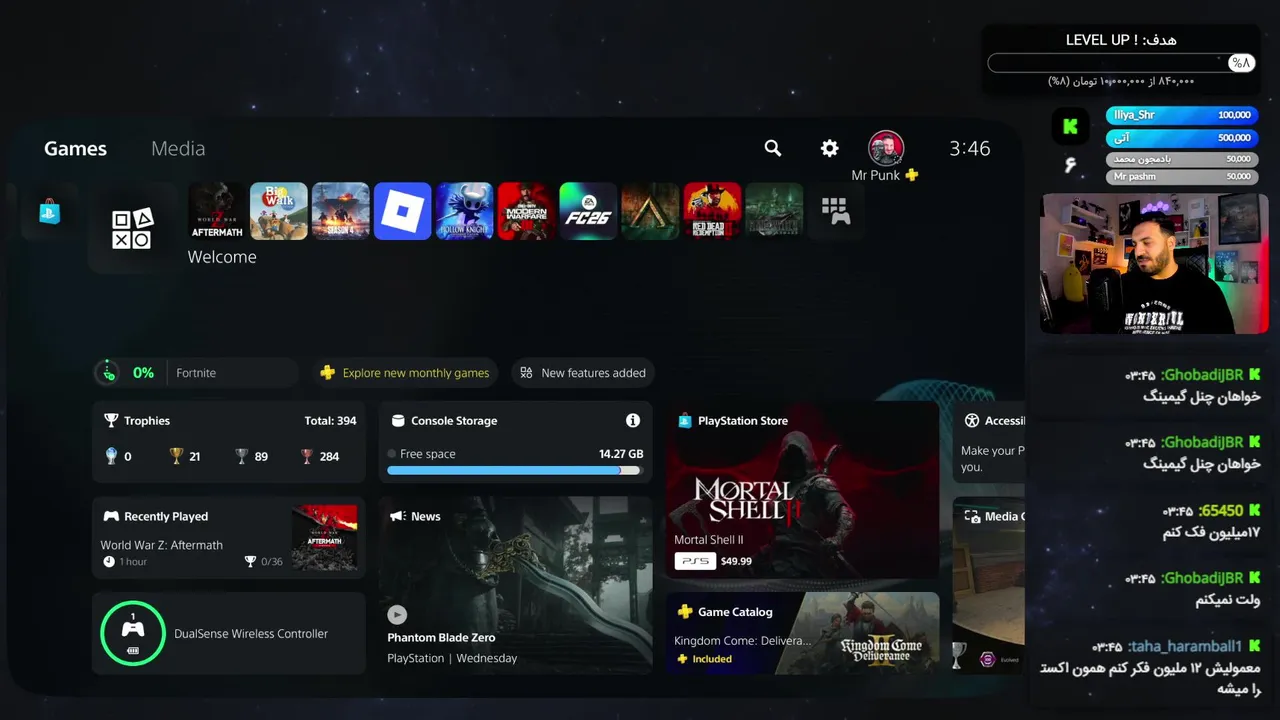Open the Settings gear icon
The height and width of the screenshot is (720, 1280).
830,148
